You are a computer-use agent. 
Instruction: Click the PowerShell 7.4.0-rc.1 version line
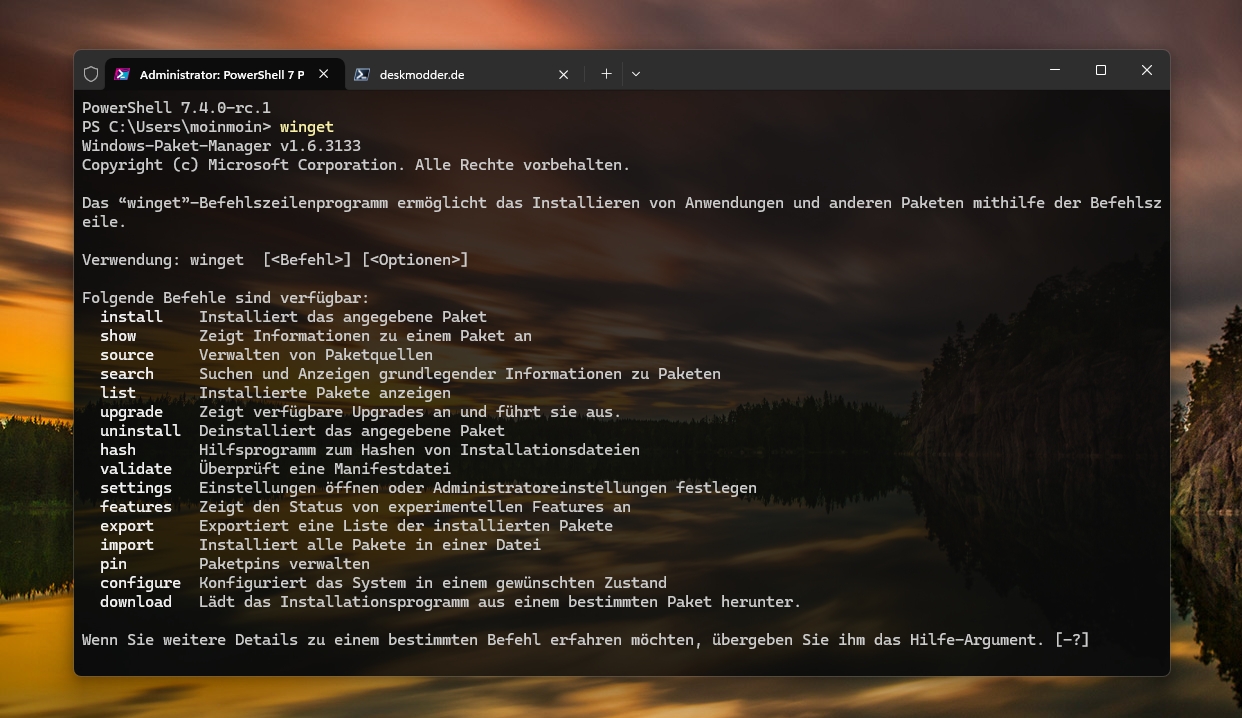pos(176,108)
